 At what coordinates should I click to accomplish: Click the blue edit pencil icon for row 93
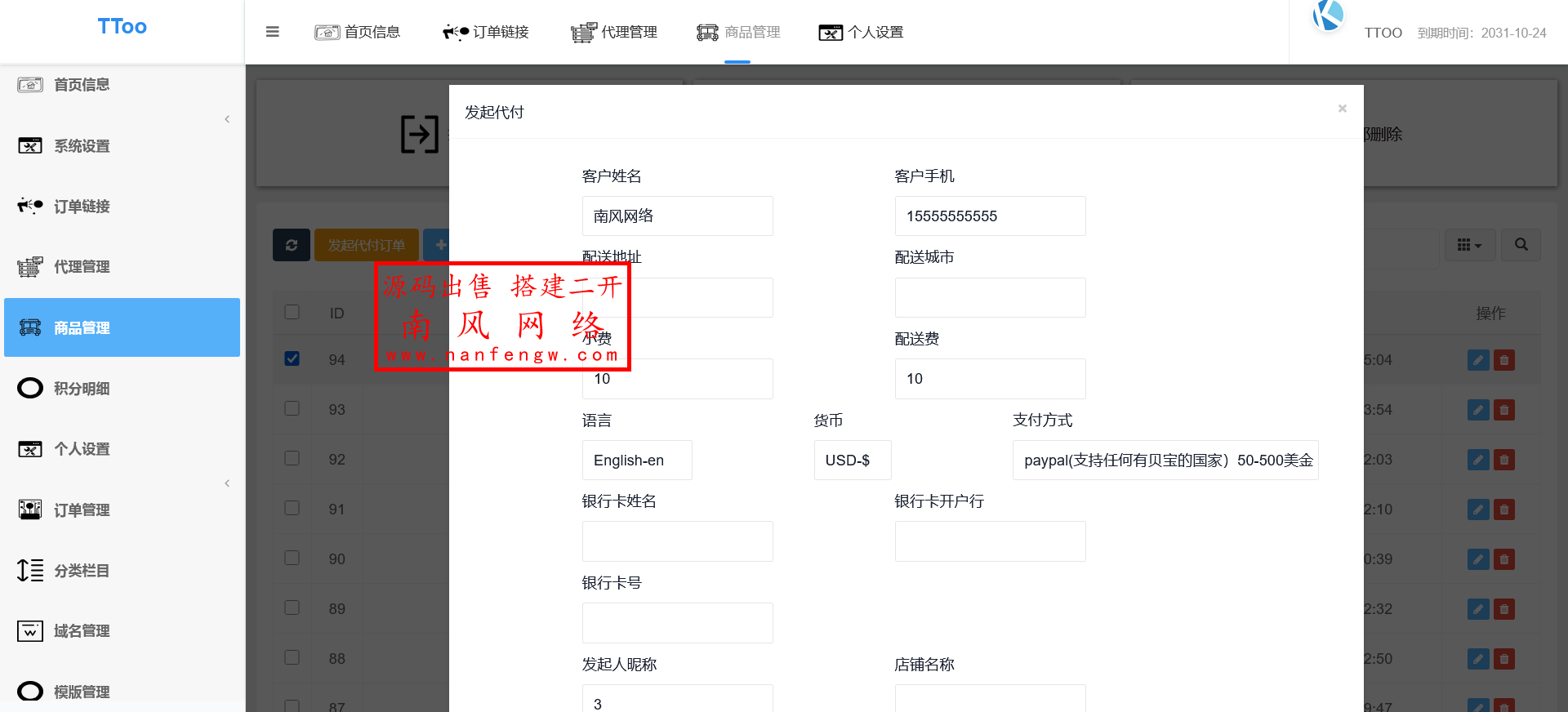point(1477,410)
